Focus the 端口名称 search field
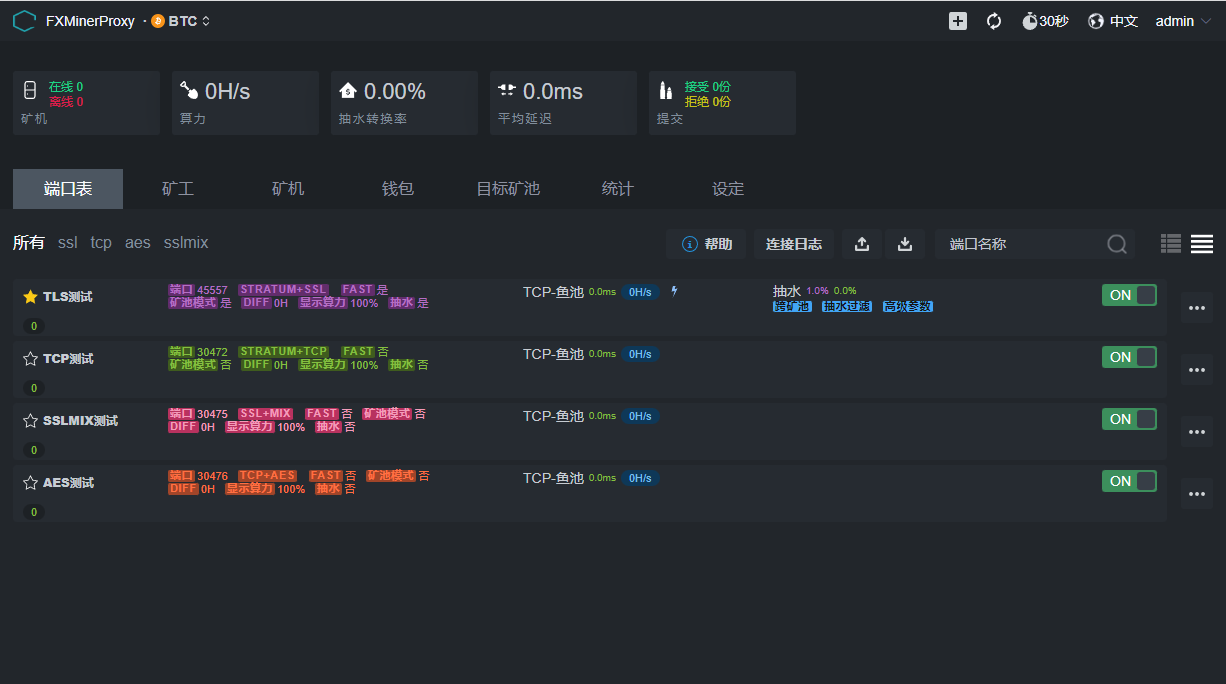The height and width of the screenshot is (684, 1226). click(1035, 244)
